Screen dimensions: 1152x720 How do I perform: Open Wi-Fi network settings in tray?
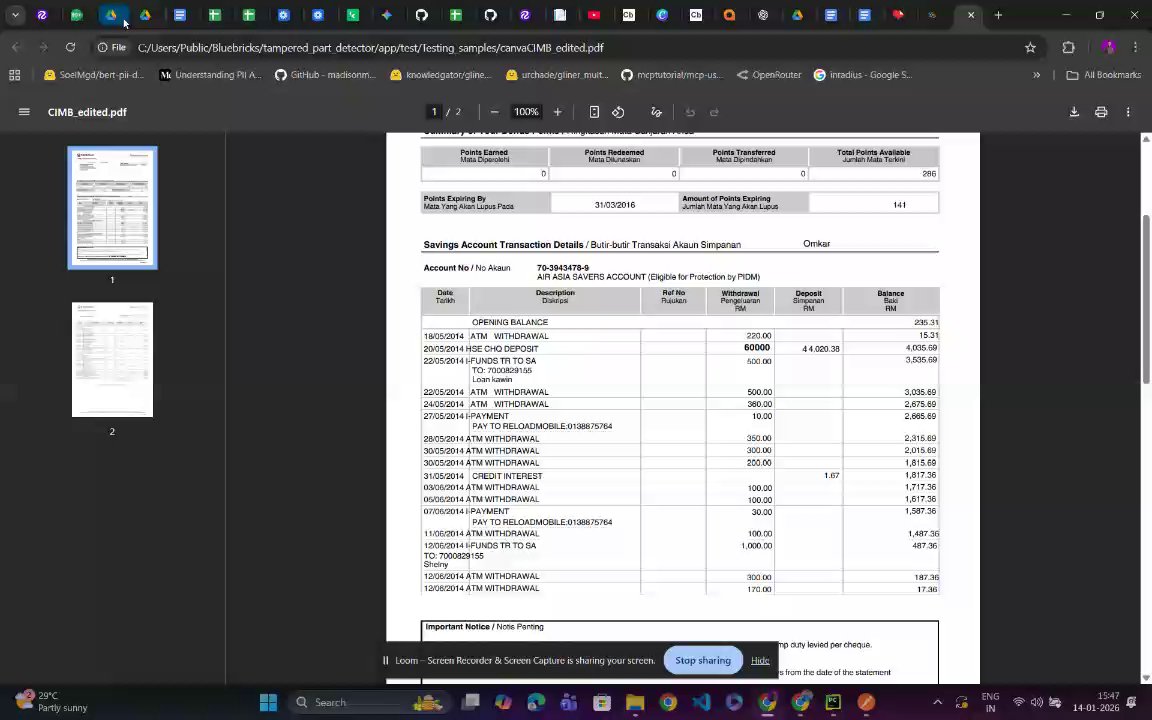coord(1018,702)
